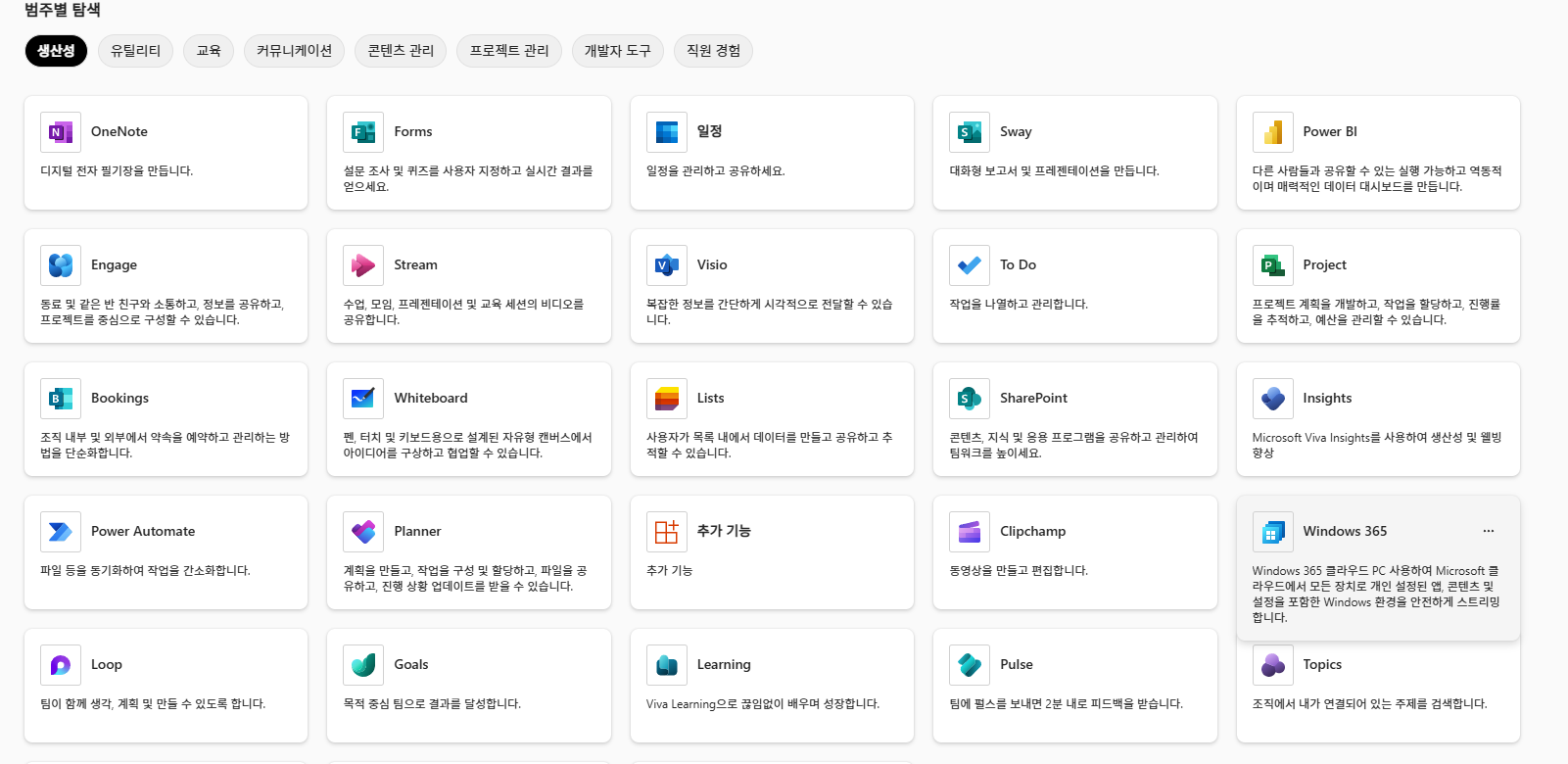Click the Windows 365 description text

click(x=1376, y=594)
